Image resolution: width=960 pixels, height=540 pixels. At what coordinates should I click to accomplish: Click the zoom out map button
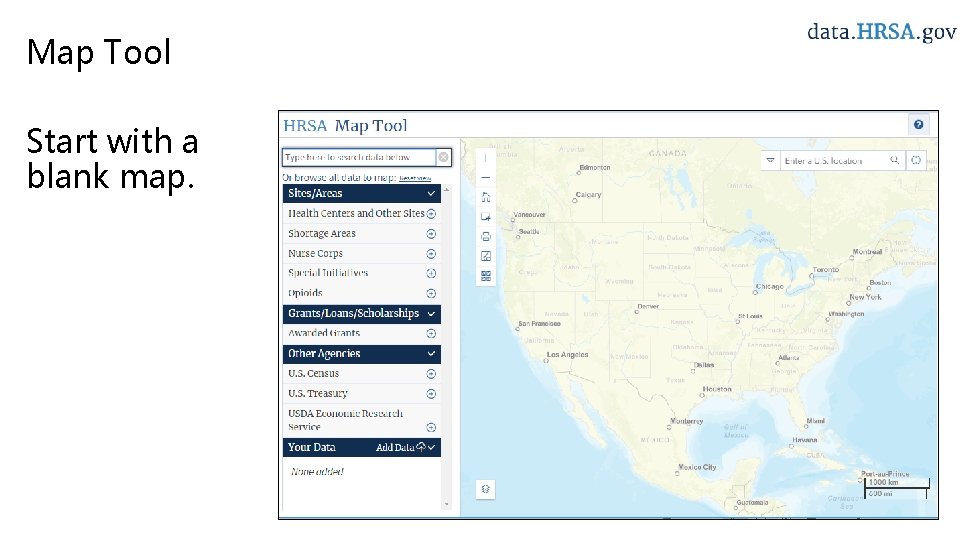(x=486, y=178)
